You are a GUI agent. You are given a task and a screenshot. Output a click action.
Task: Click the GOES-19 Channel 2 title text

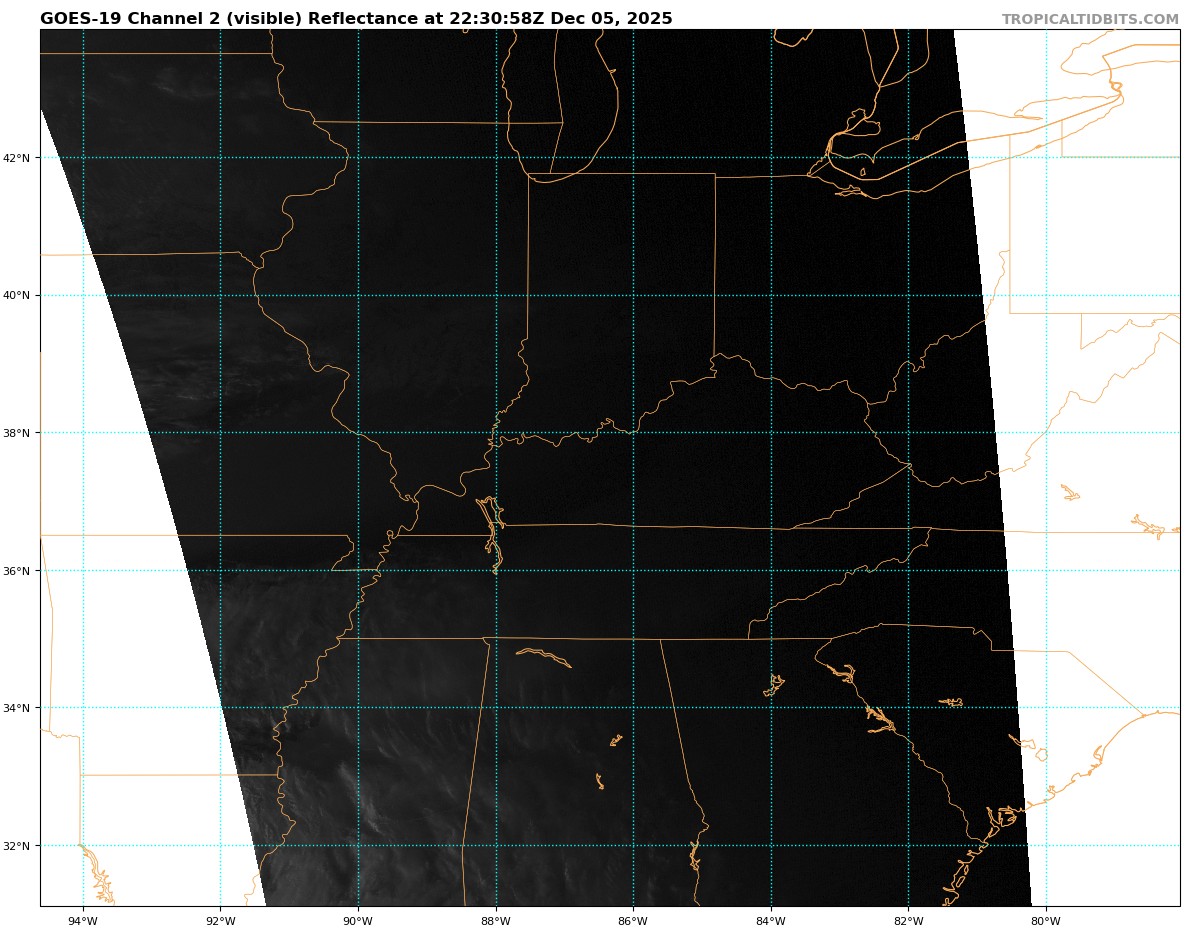[x=356, y=19]
